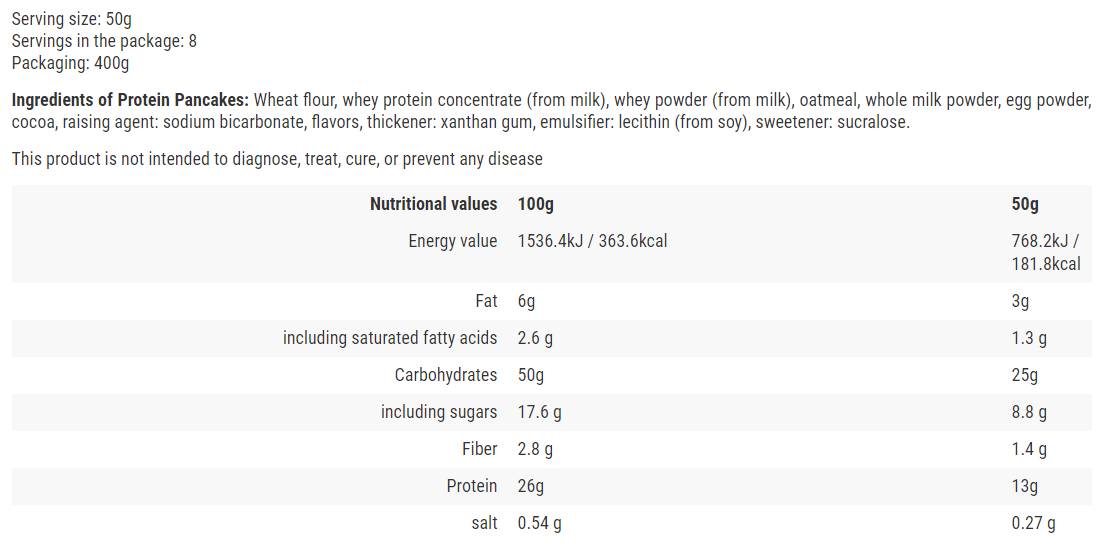Click the "768.2kJ / 181.8kcal" energy cell
The height and width of the screenshot is (549, 1103).
[x=1046, y=252]
